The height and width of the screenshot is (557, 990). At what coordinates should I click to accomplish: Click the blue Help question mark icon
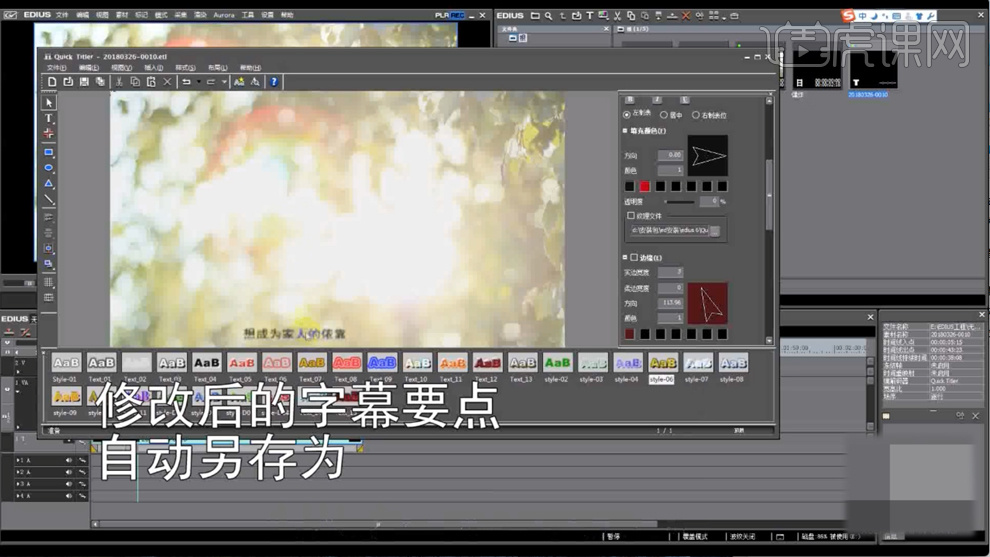(274, 81)
